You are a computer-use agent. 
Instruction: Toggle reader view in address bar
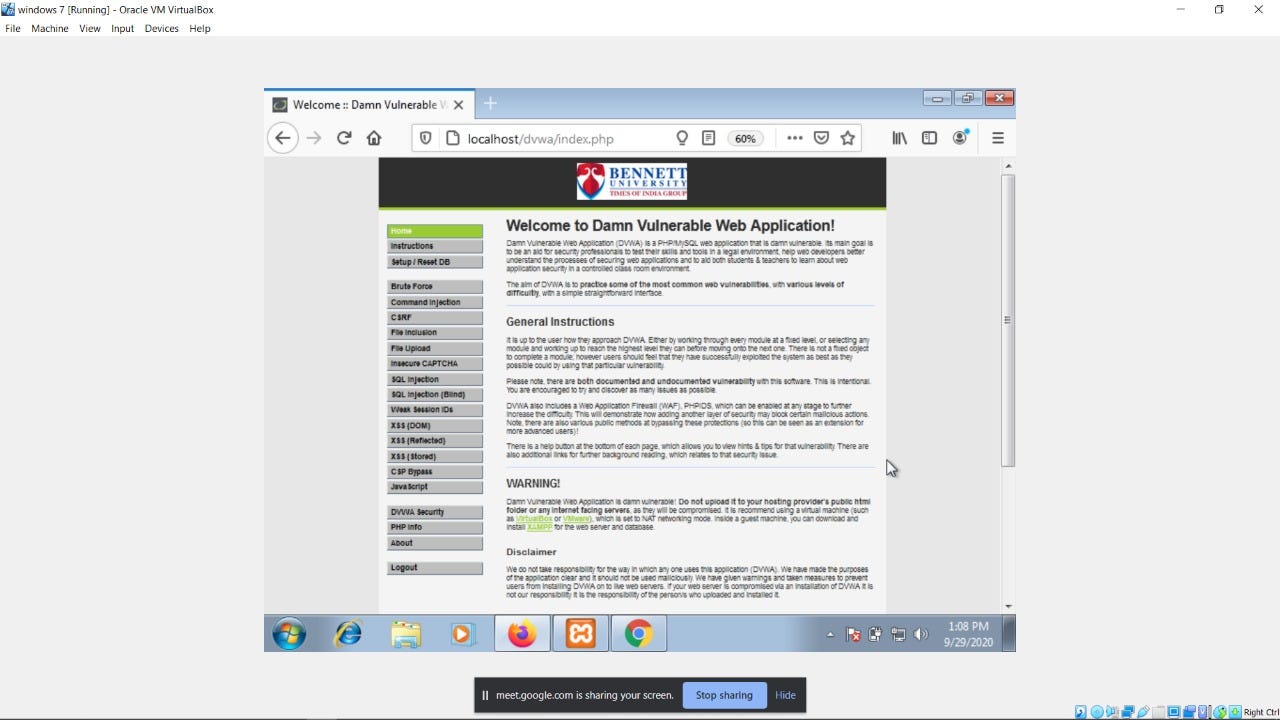709,138
